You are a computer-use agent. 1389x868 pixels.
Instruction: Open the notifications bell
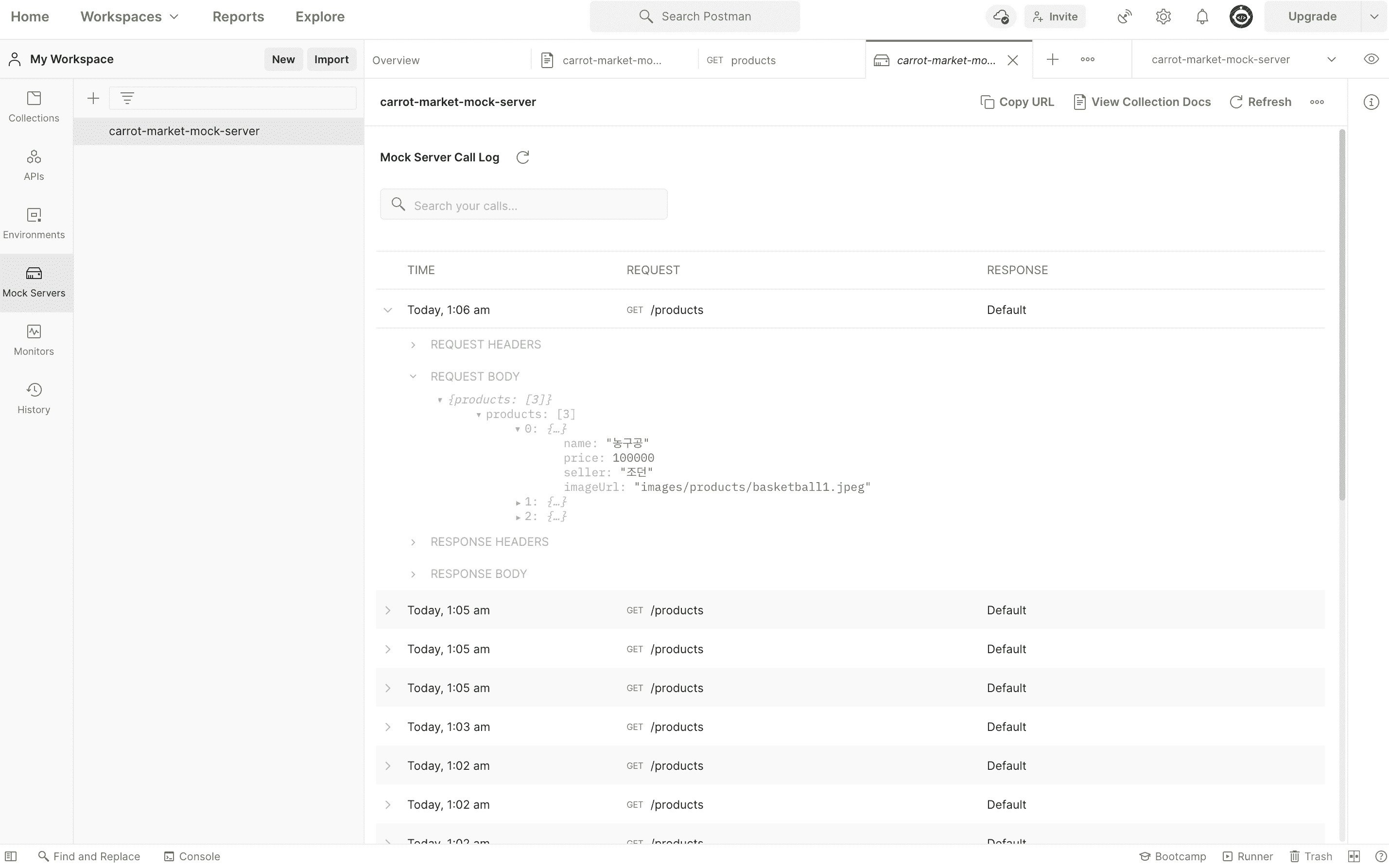coord(1202,17)
